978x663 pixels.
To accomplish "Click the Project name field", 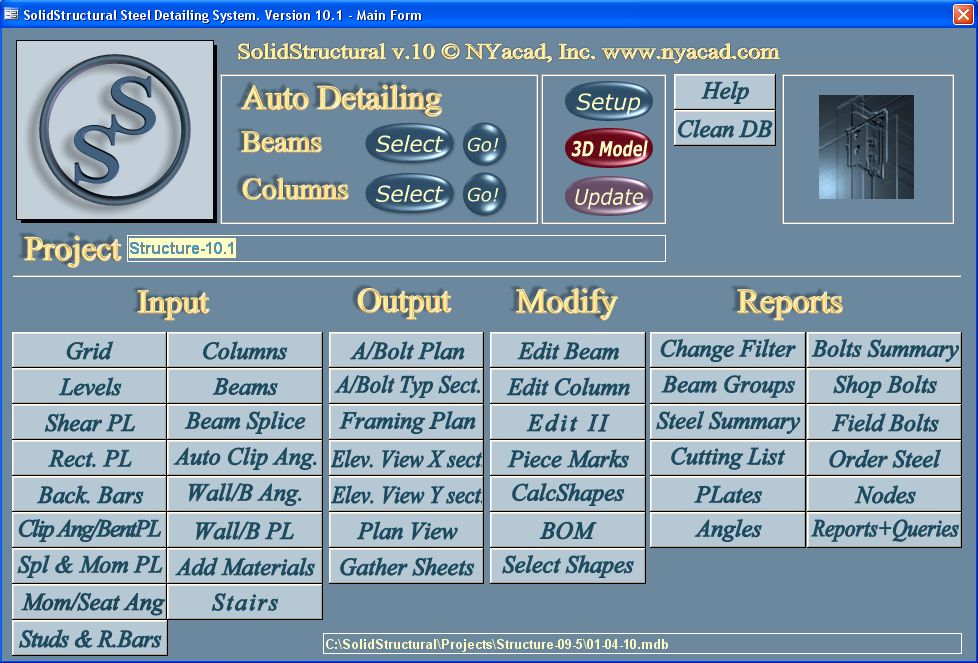I will click(396, 248).
